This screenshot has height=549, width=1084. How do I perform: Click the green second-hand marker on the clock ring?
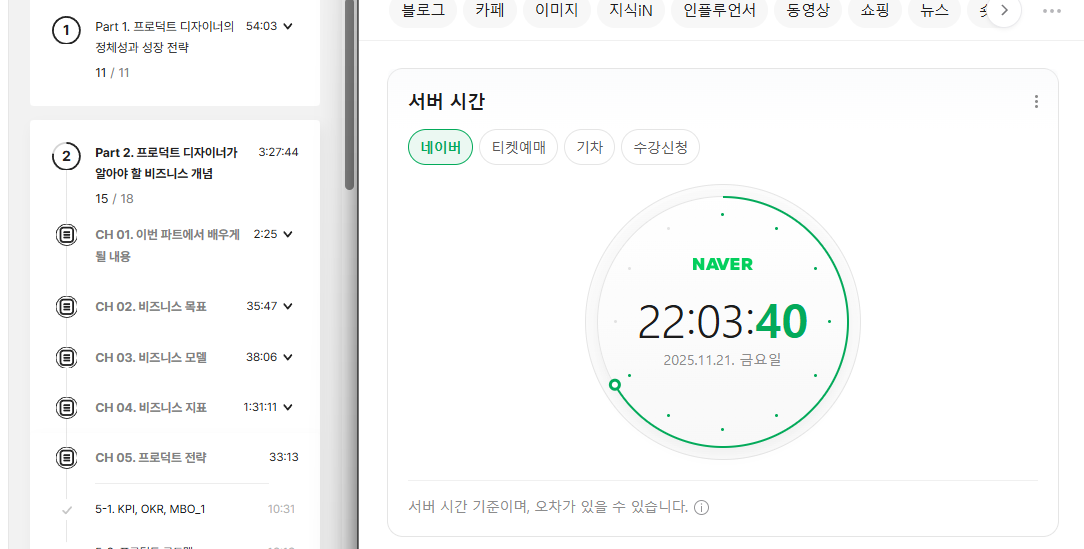pos(615,385)
